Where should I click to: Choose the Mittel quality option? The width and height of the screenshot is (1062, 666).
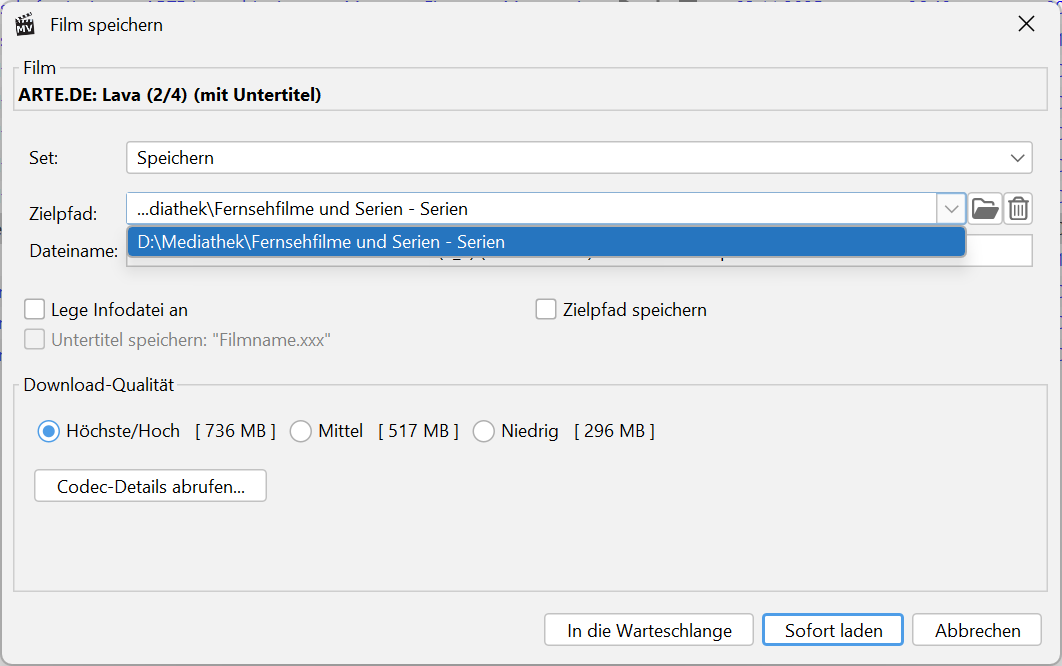[300, 431]
